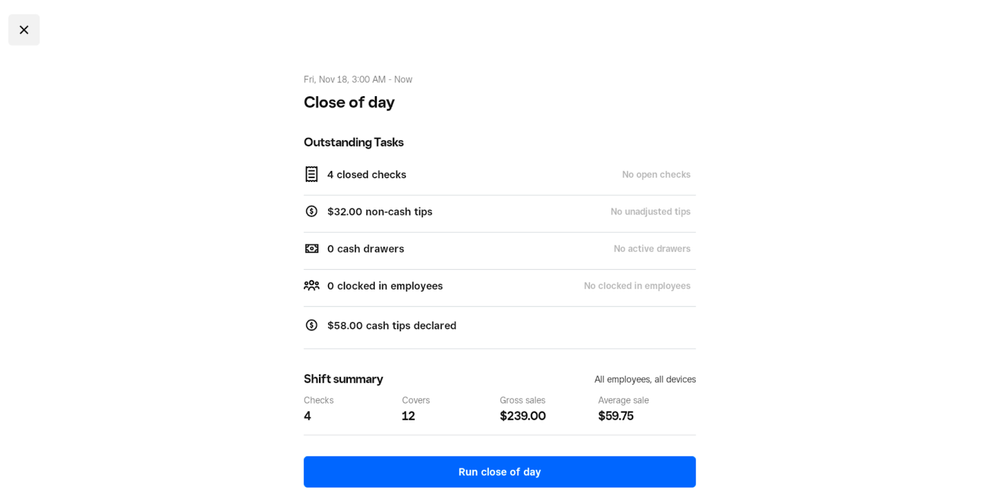This screenshot has width=999, height=494.
Task: Change All employees, all devices filter
Action: click(644, 380)
